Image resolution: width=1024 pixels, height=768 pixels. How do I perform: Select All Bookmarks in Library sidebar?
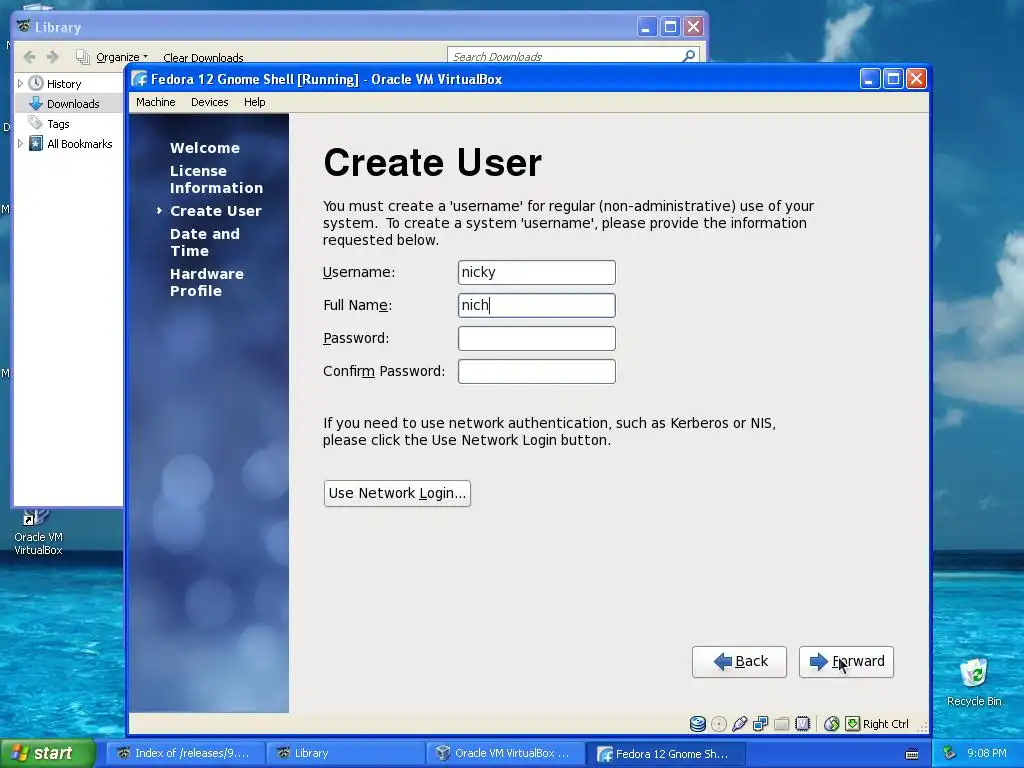tap(80, 144)
